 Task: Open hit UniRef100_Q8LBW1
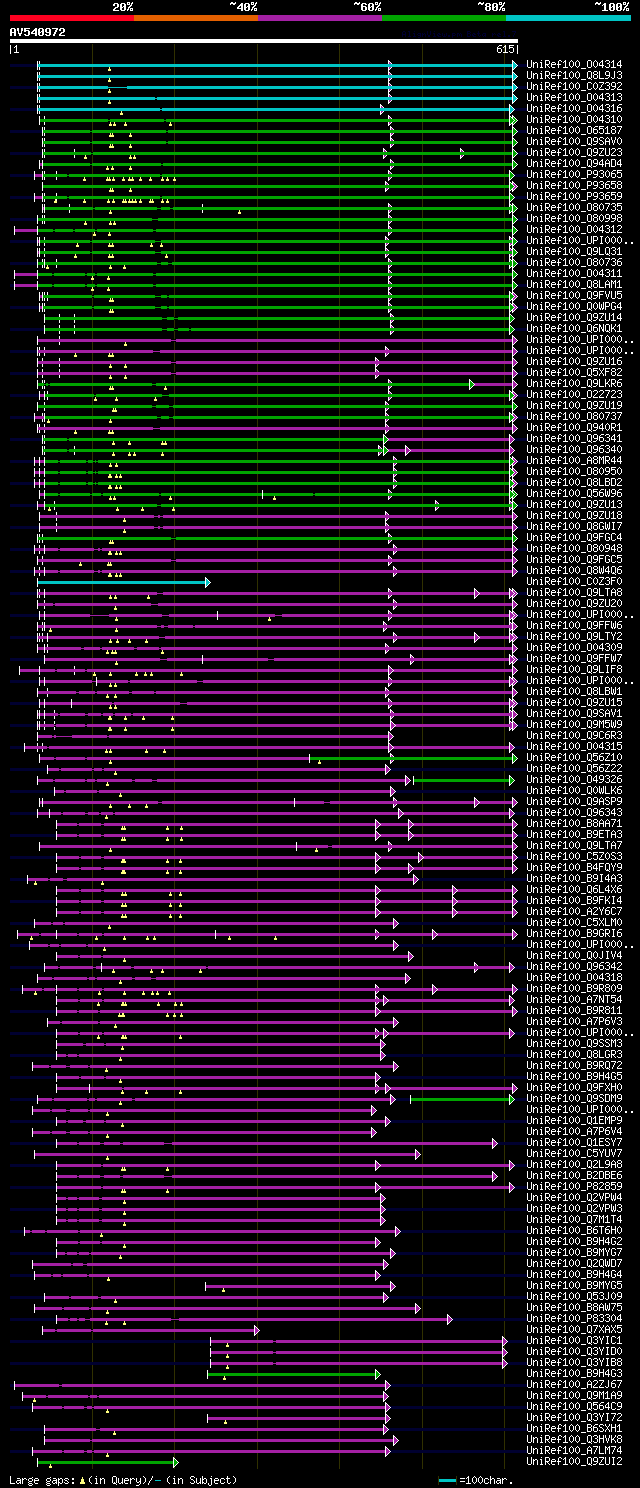pos(574,692)
